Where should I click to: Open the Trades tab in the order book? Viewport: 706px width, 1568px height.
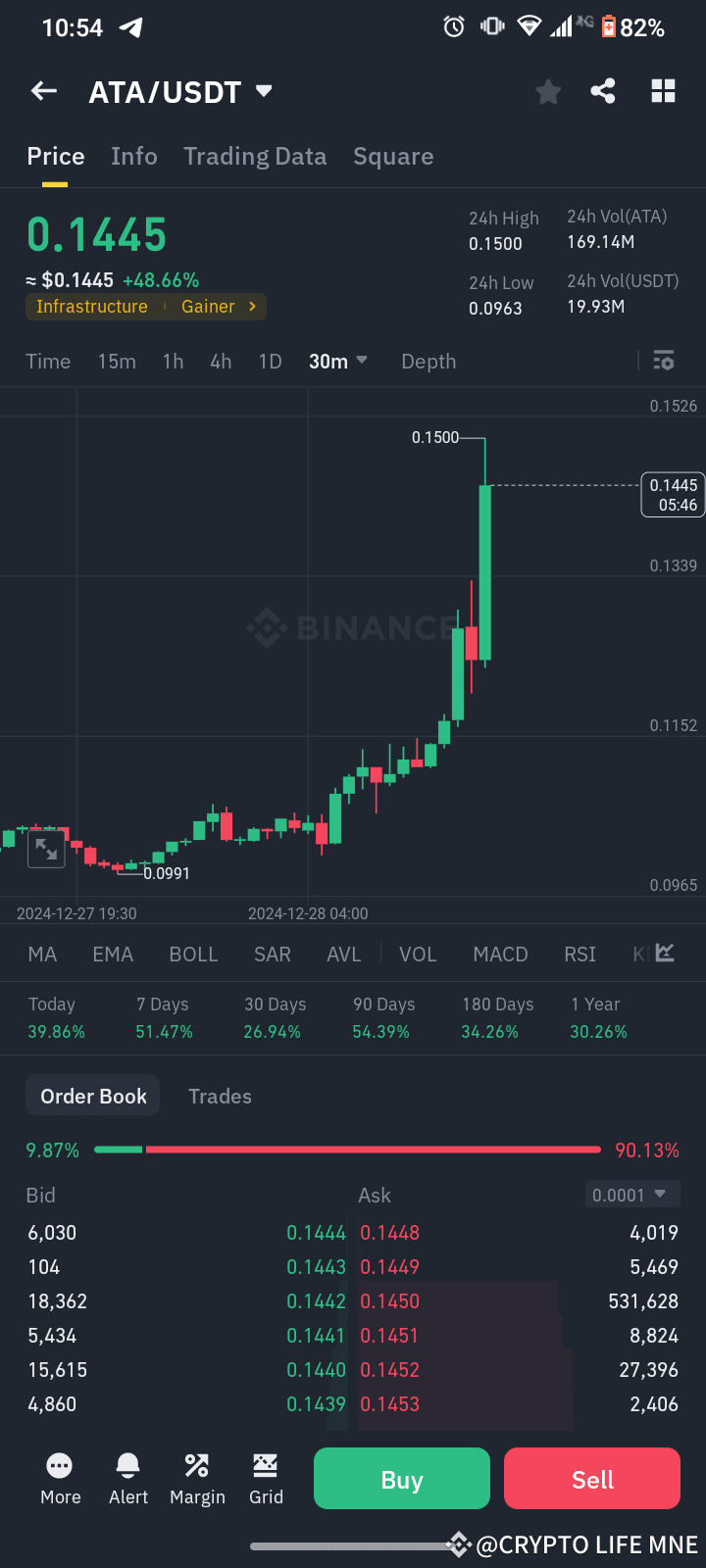tap(220, 1096)
